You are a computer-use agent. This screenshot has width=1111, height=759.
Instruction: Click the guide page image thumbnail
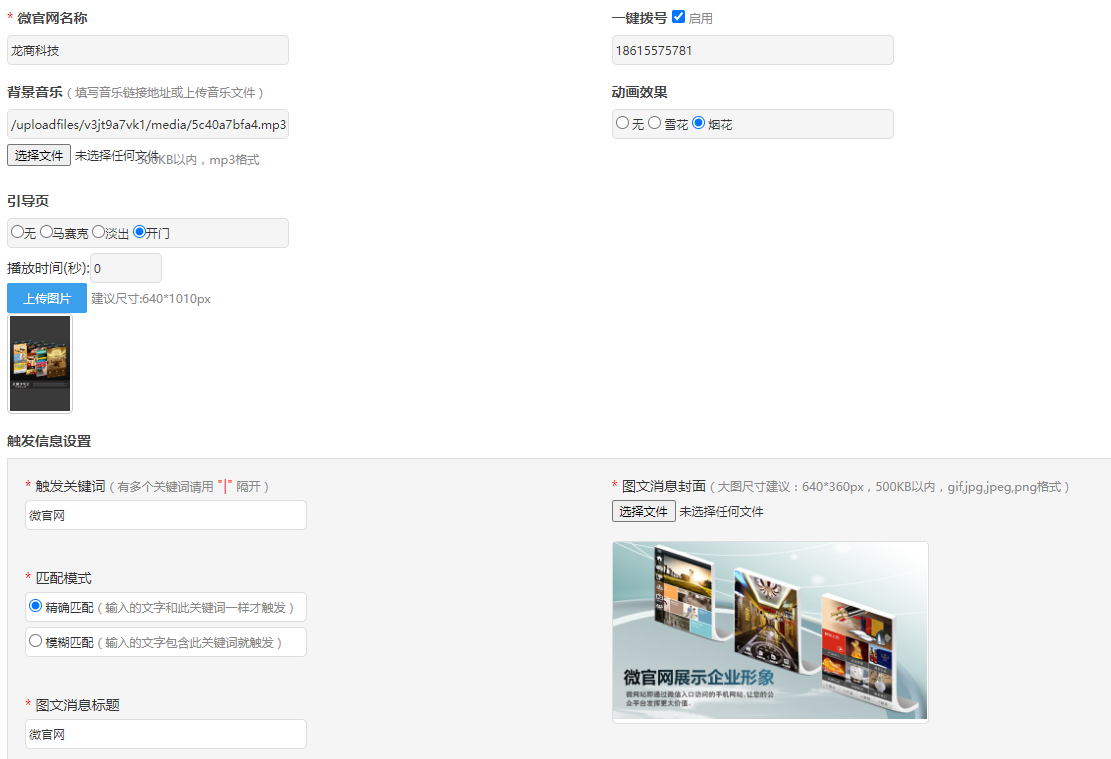click(39, 363)
